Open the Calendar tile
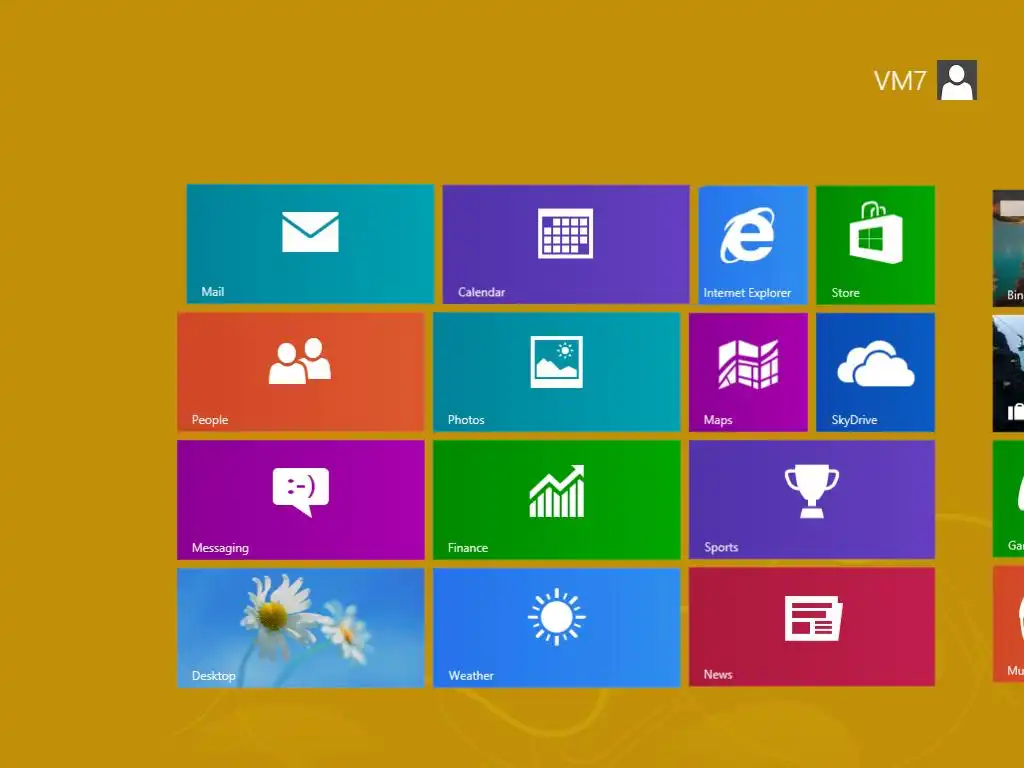The image size is (1024, 768). [x=566, y=244]
